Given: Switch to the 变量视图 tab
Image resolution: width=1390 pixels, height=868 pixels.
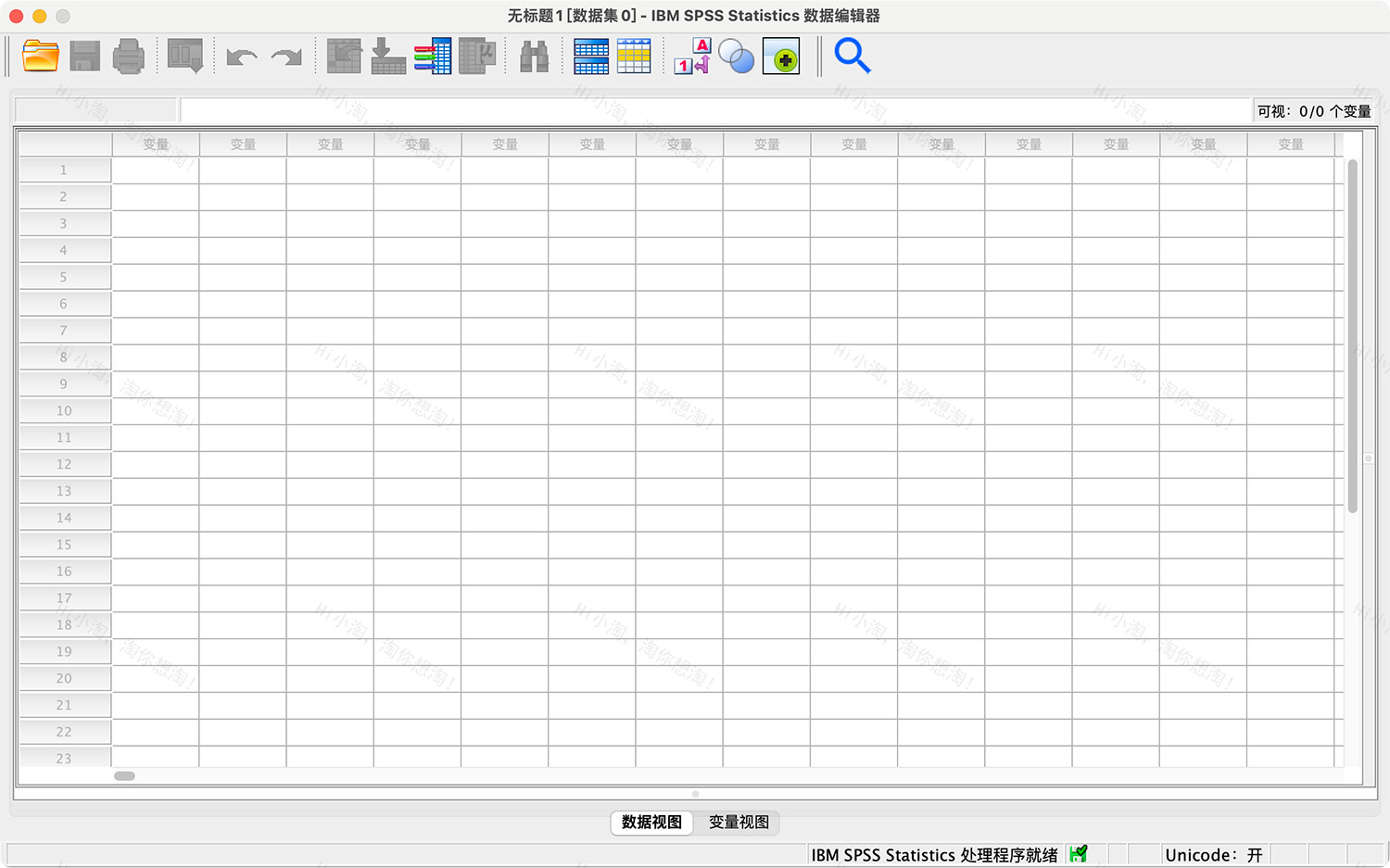Looking at the screenshot, I should tap(739, 823).
